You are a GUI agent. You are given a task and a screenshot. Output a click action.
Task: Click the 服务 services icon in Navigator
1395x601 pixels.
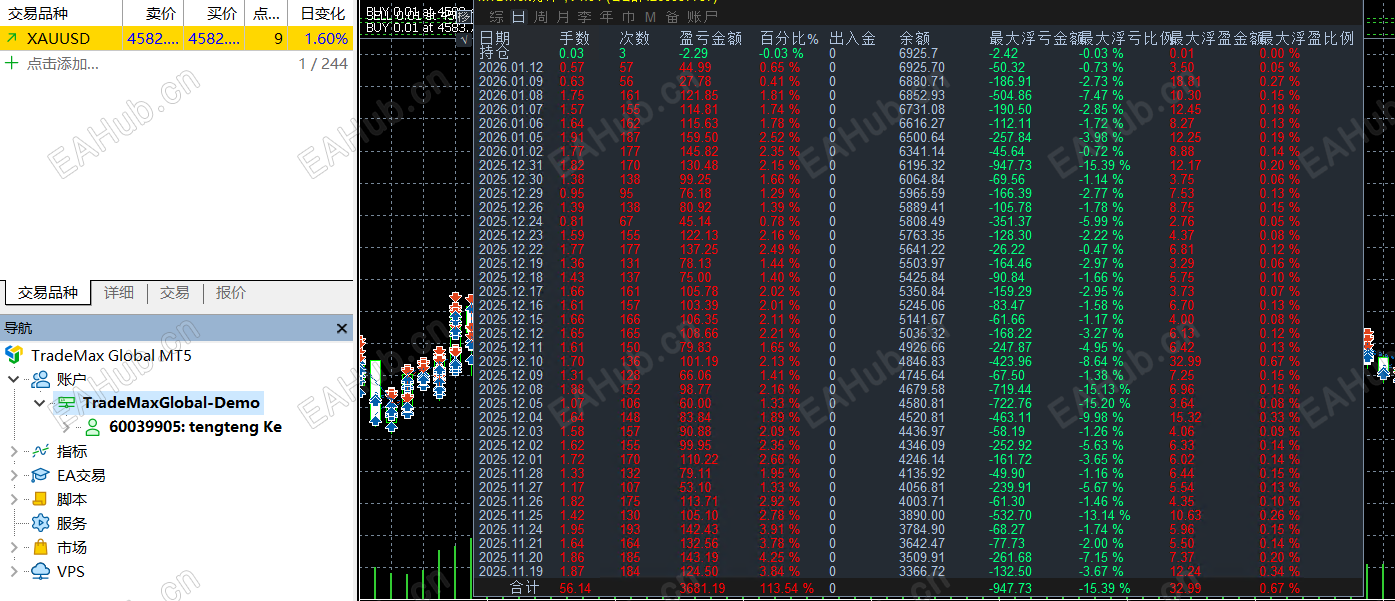[39, 523]
